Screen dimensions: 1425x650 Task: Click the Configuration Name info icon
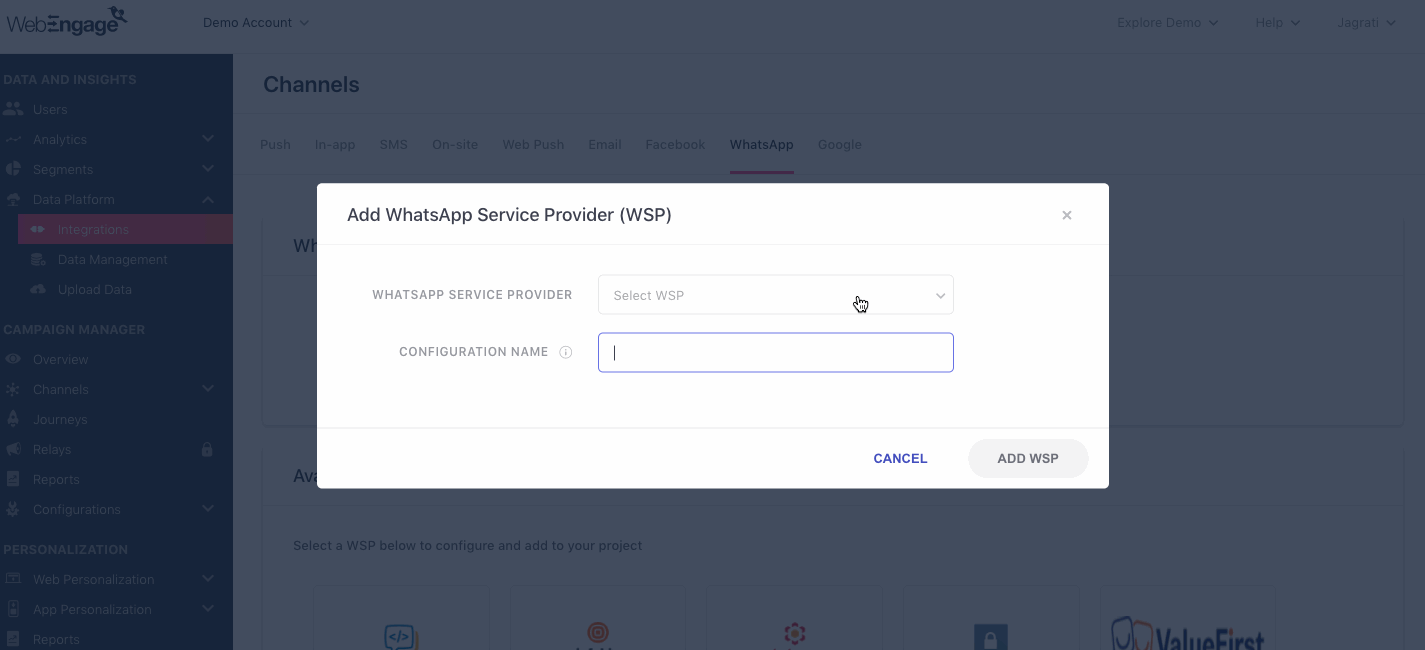click(565, 352)
